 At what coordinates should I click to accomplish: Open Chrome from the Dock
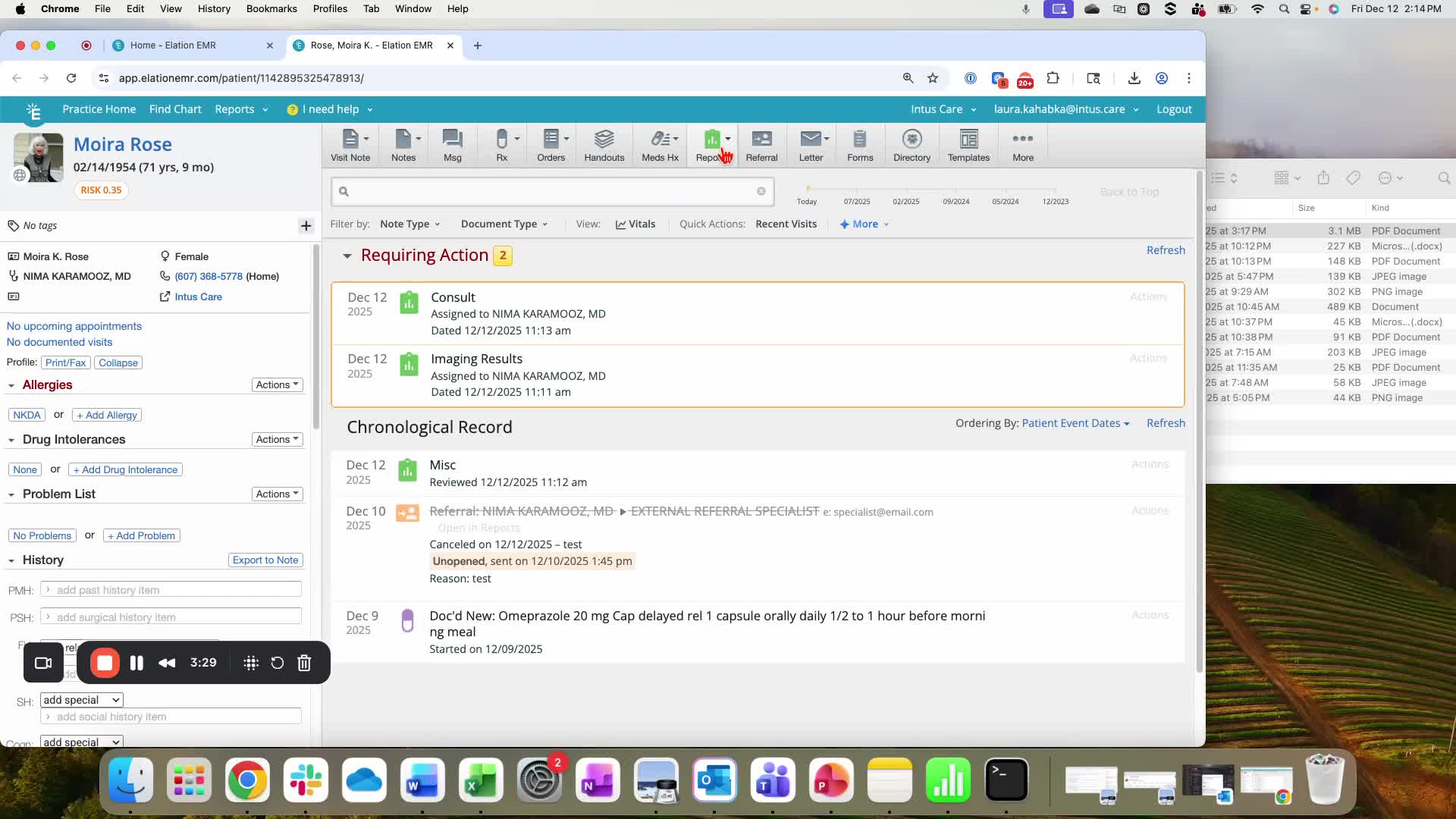[x=247, y=780]
